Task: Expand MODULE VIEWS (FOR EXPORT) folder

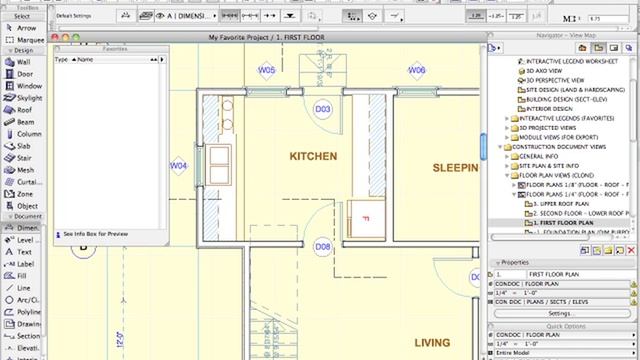Action: pos(507,138)
